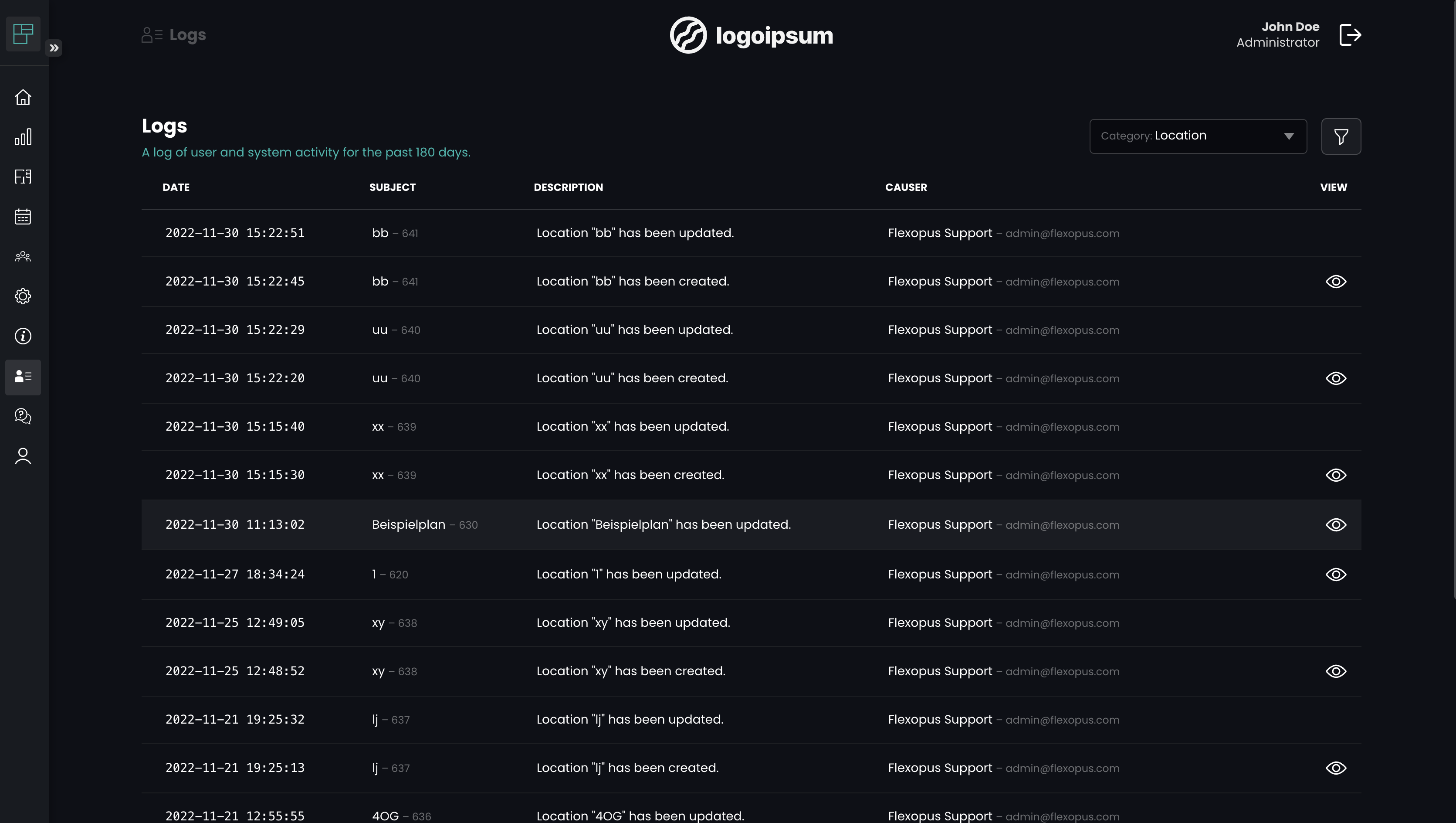The height and width of the screenshot is (823, 1456).
Task: Open the bar chart analytics icon
Action: 23,137
